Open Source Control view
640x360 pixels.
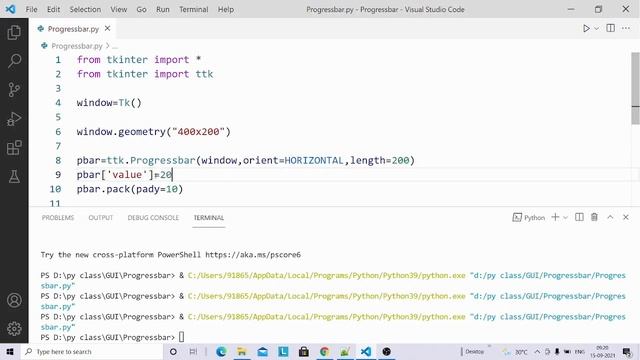coord(14,90)
